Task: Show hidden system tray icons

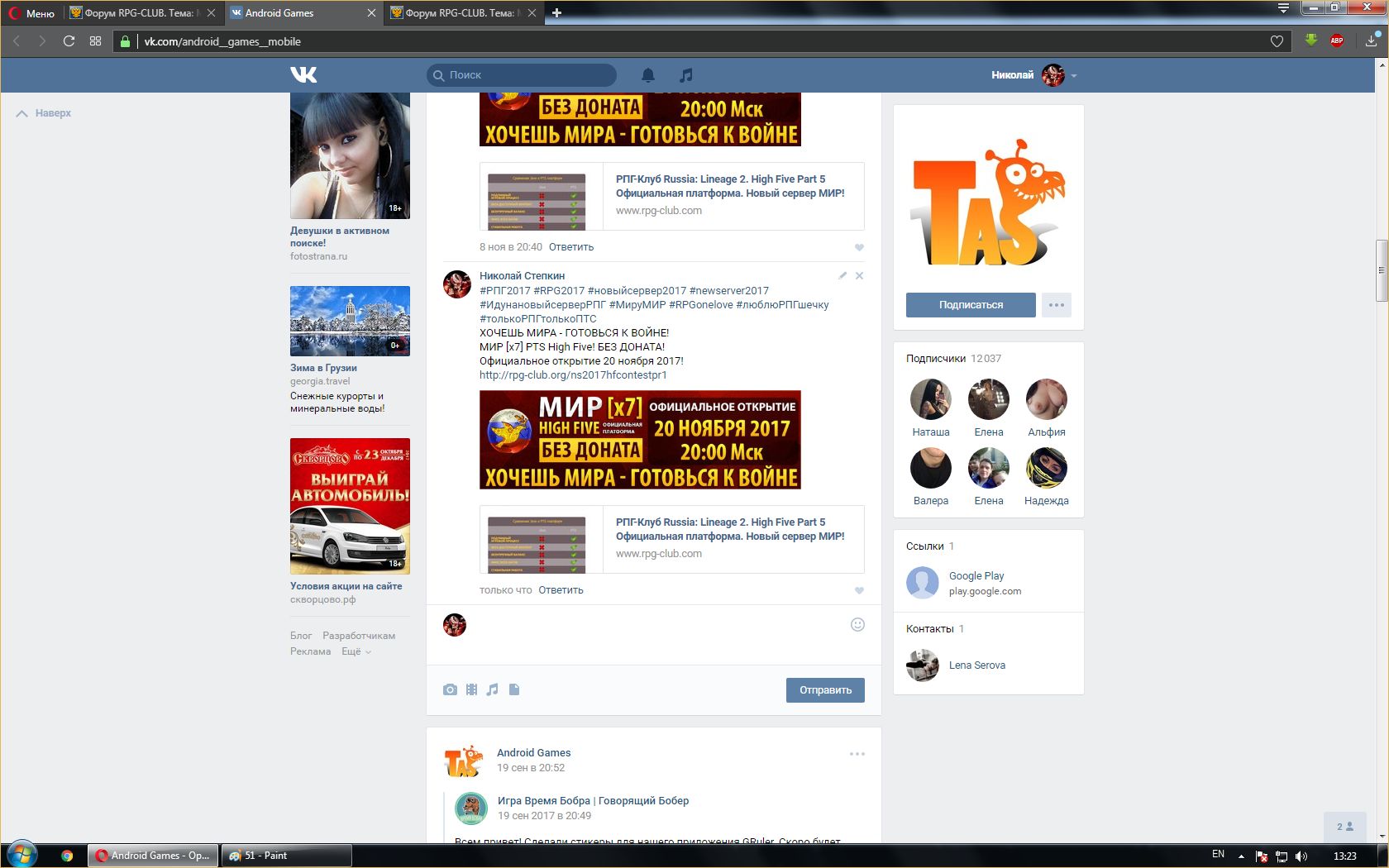Action: point(1240,856)
